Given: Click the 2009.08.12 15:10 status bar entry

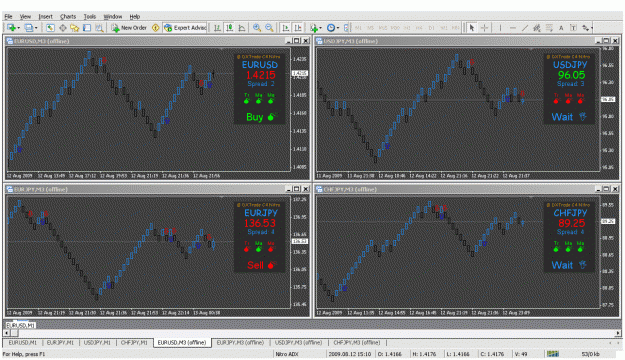Looking at the screenshot, I should pos(350,354).
